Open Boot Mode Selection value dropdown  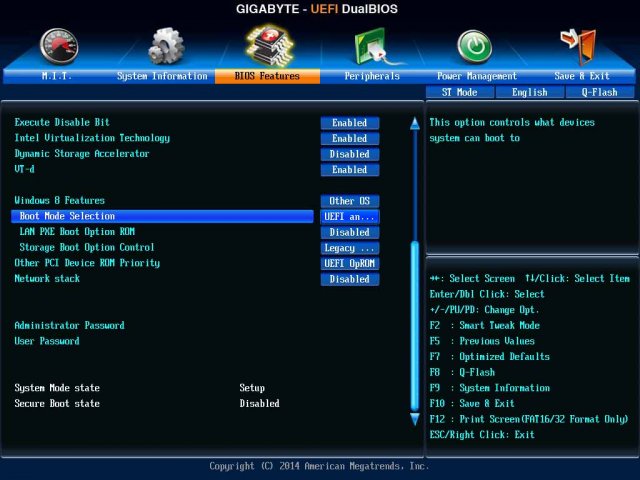(x=349, y=217)
